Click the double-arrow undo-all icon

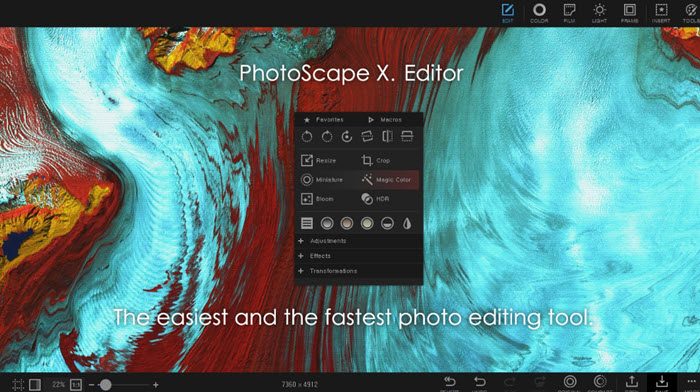coord(450,383)
